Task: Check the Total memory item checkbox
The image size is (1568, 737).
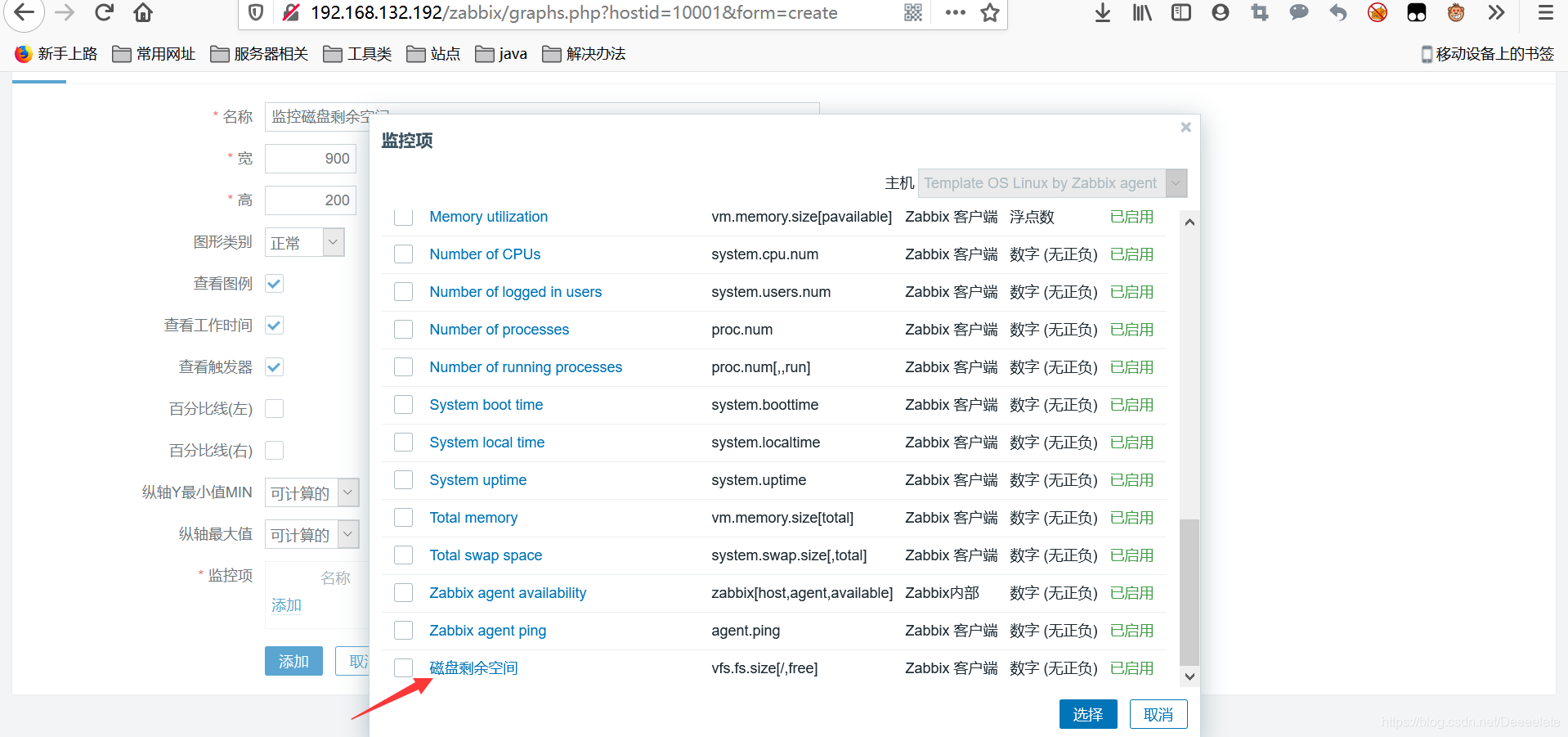Action: [x=403, y=518]
